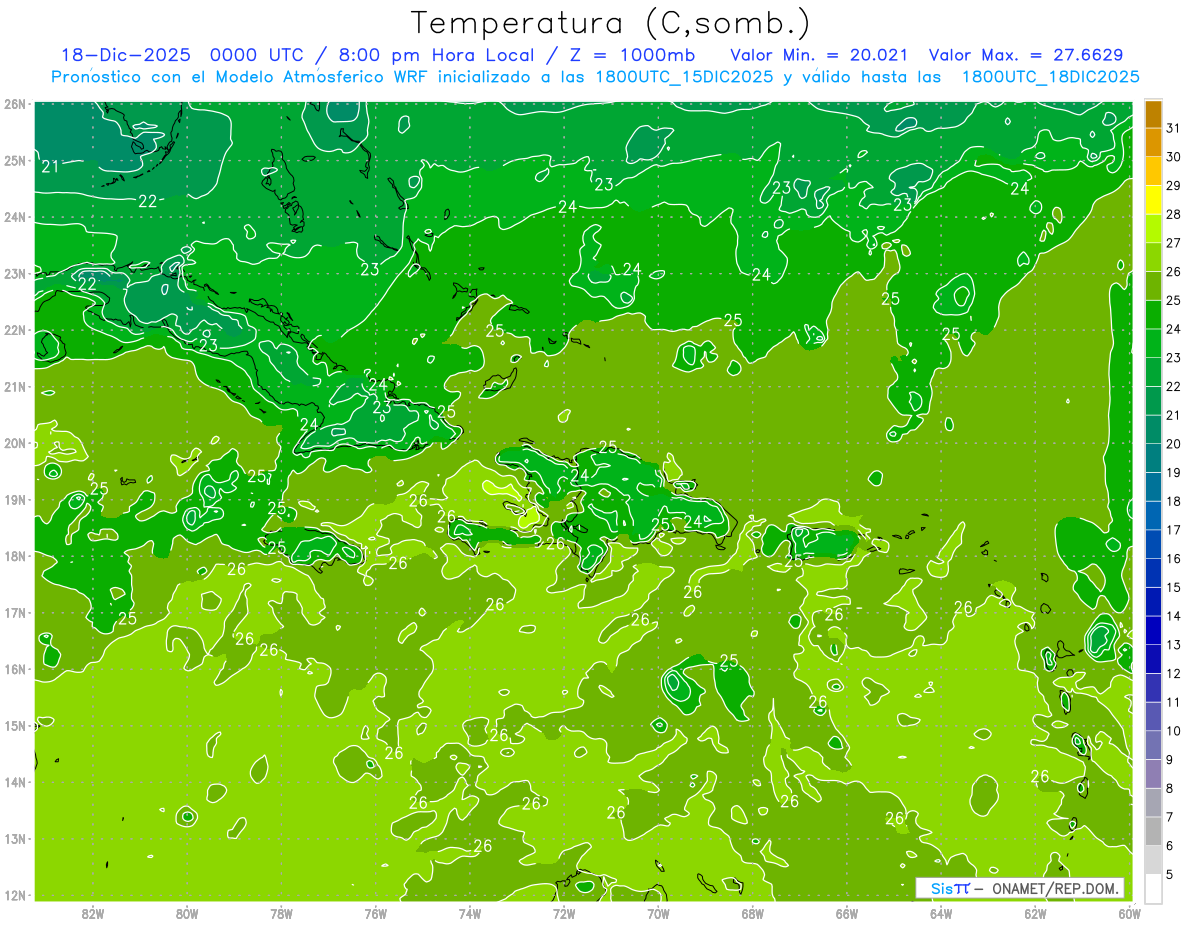
Task: Select the white legend swatch below value 5
Action: 1153,888
